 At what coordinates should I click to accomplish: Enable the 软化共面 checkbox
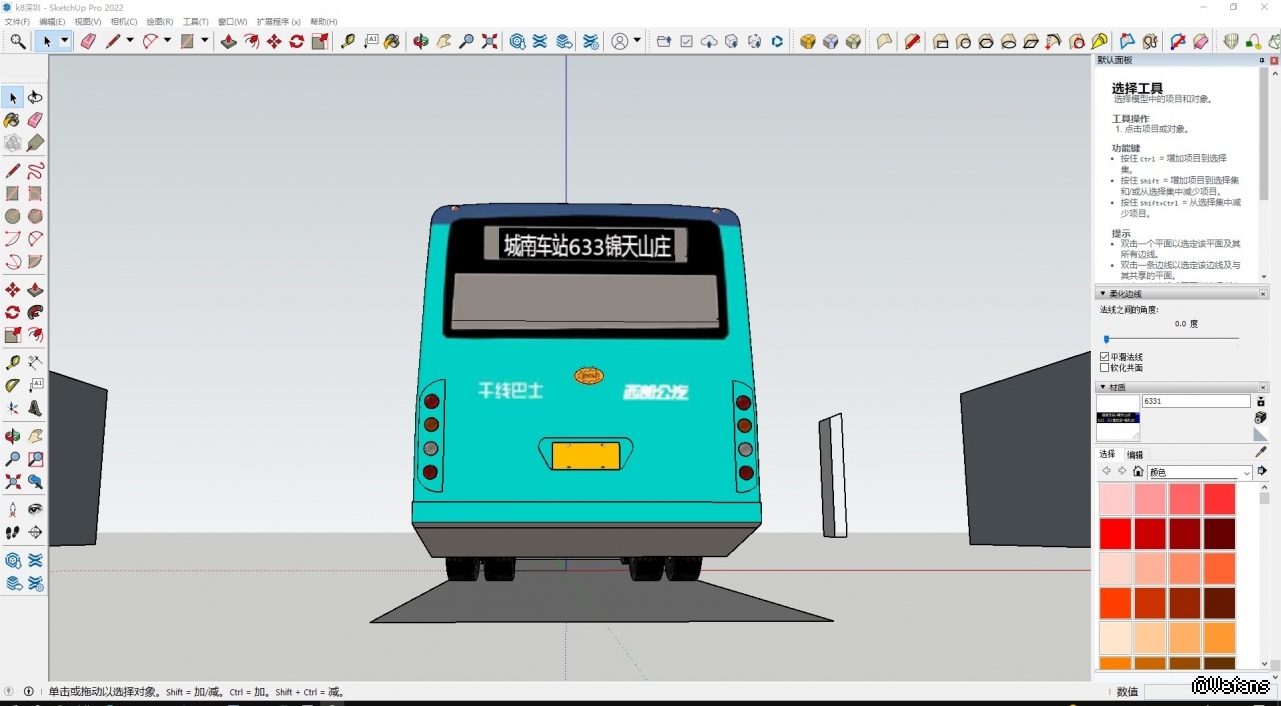(x=1105, y=368)
